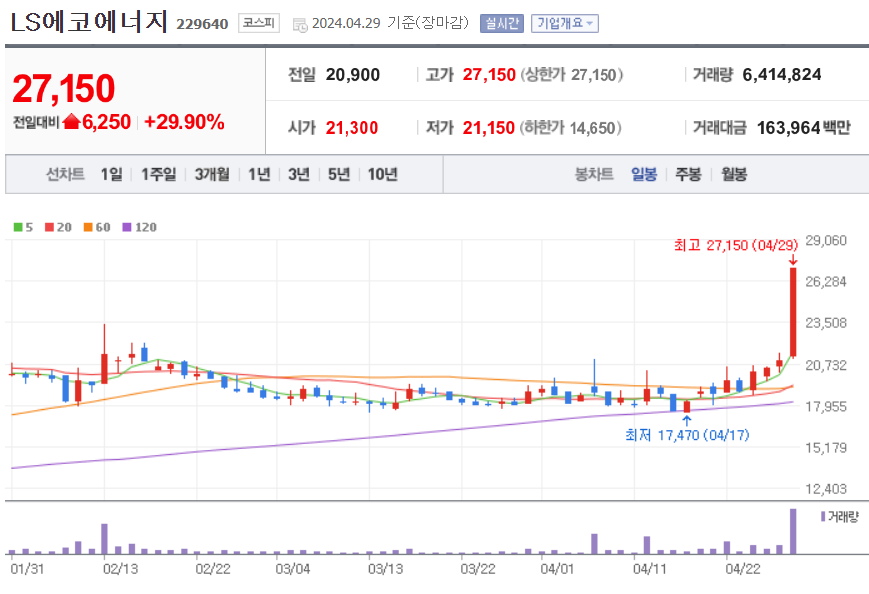Switch to the 일봉 daily candle chart
This screenshot has width=869, height=594.
pyautogui.click(x=643, y=175)
